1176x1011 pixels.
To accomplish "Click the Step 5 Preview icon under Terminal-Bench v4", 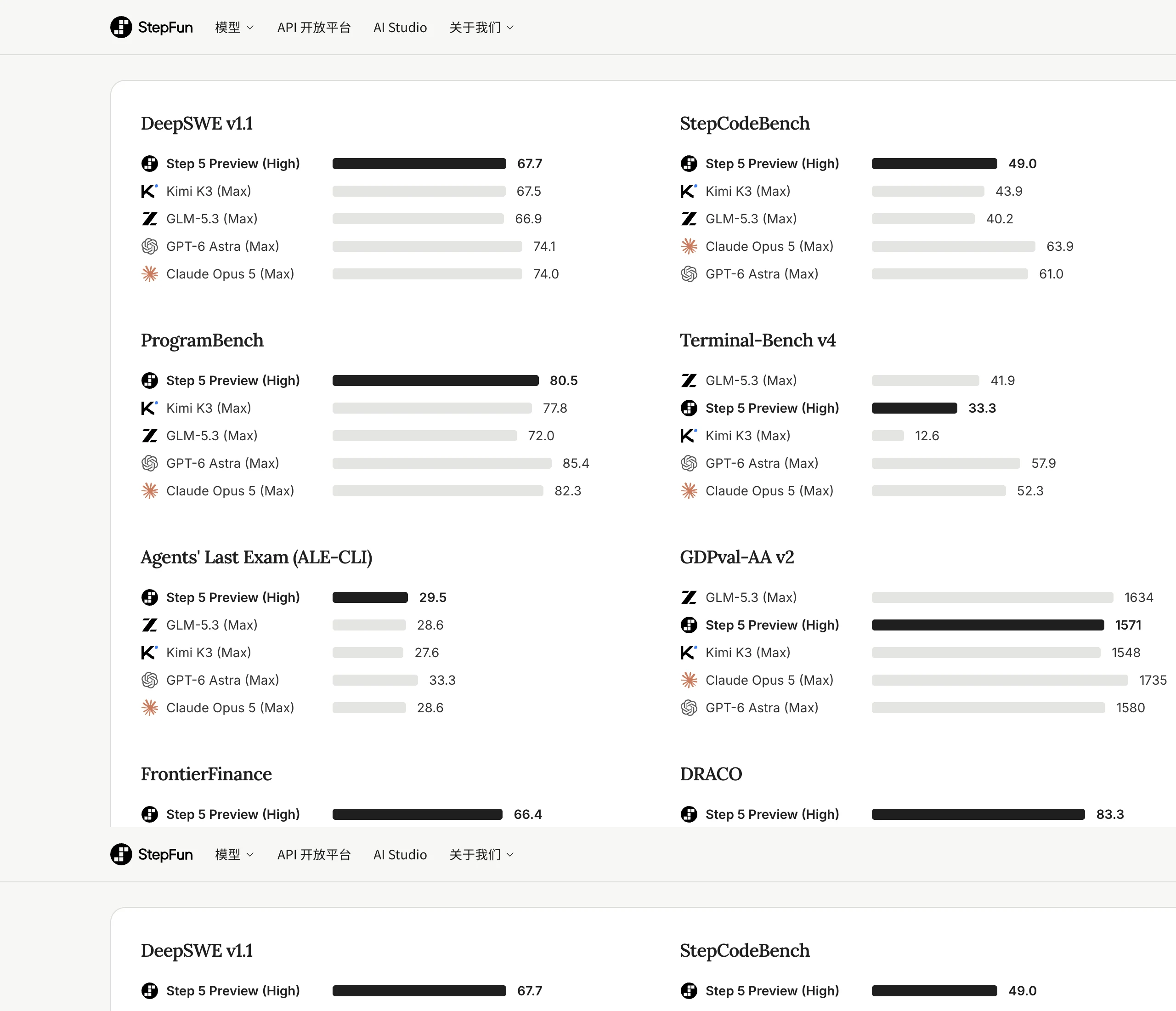I will pyautogui.click(x=689, y=408).
